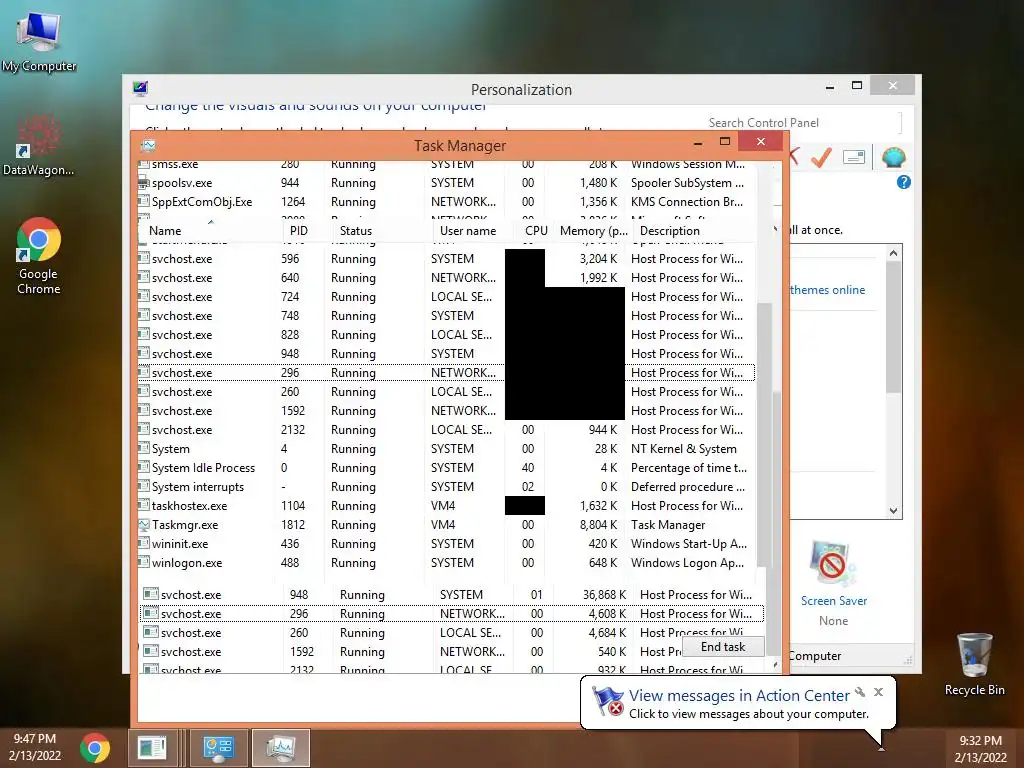Click the 36,868 K memory value

(604, 594)
